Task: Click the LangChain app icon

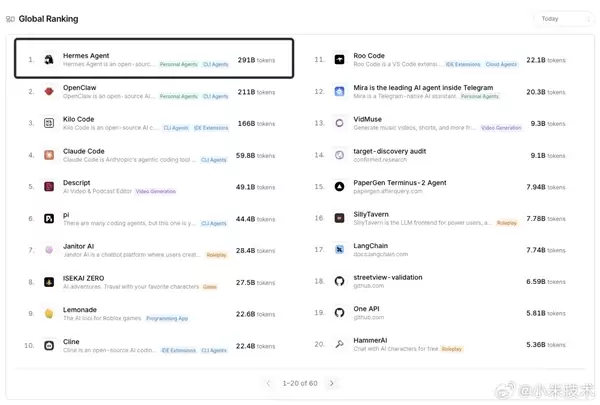Action: click(x=339, y=250)
